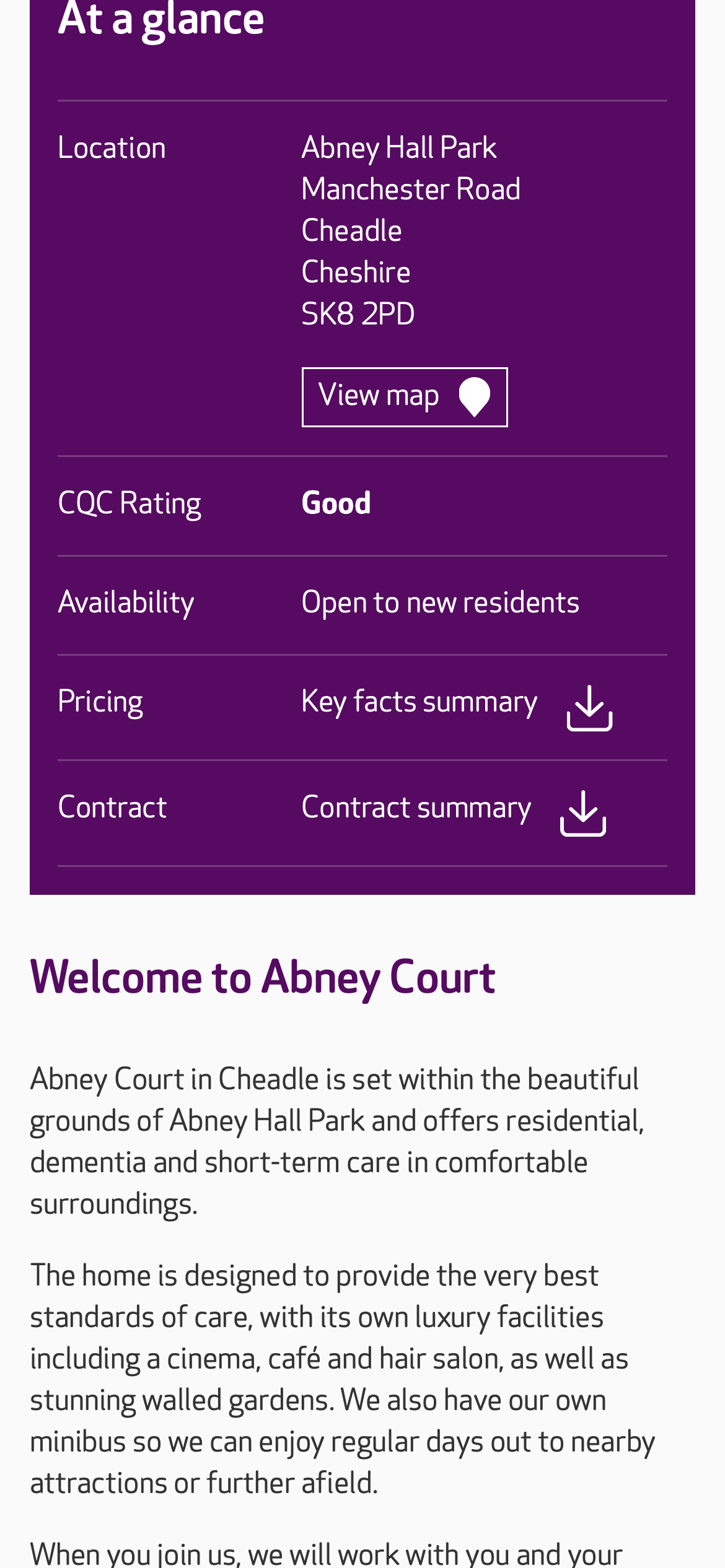
Task: Click the paragraph beginning 'The home is designed'
Action: [x=342, y=1379]
